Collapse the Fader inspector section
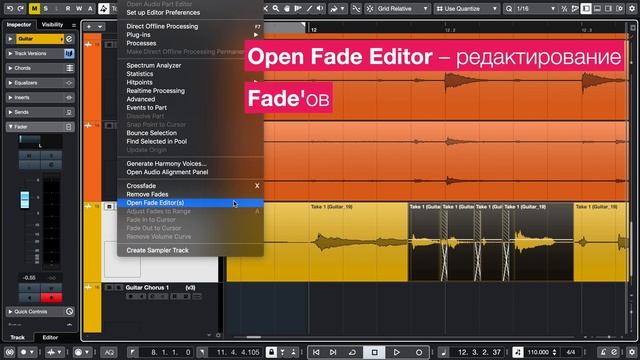640x360 pixels. coord(11,127)
